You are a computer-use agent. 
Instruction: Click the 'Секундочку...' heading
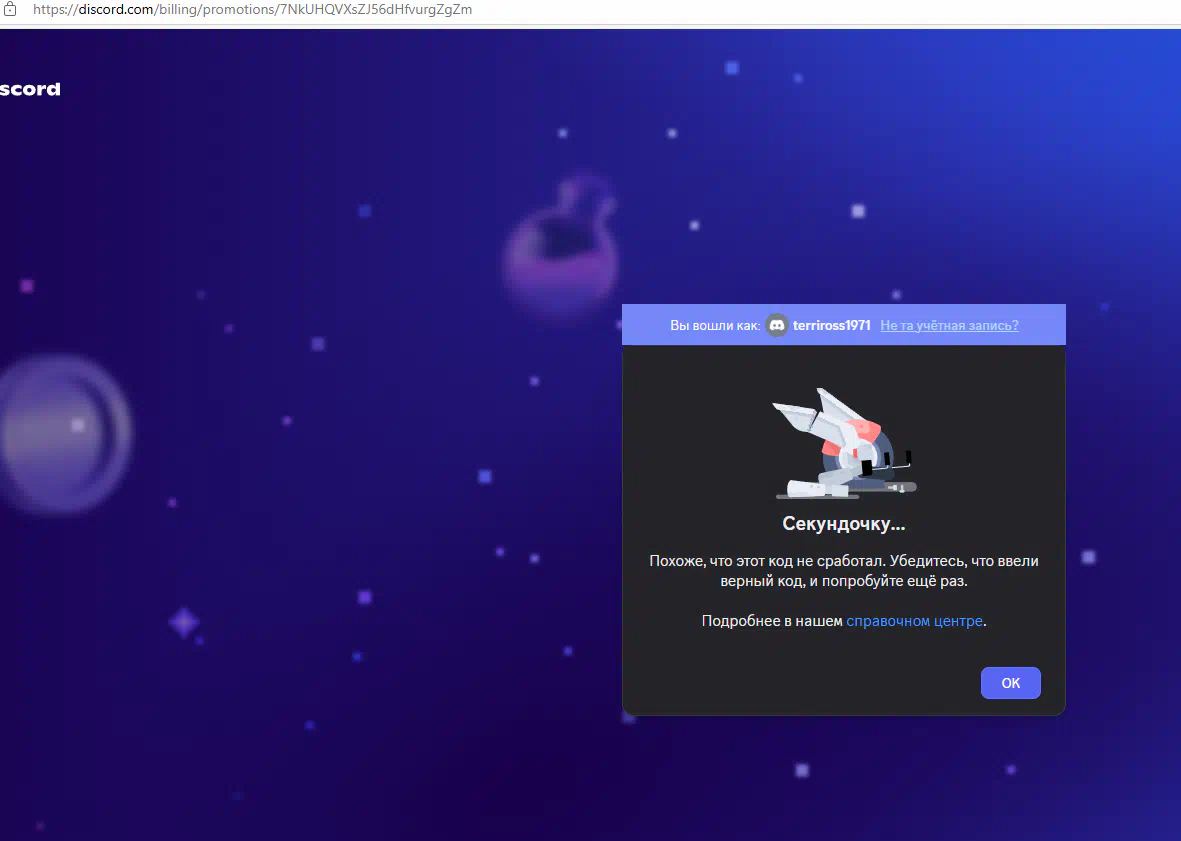point(844,523)
